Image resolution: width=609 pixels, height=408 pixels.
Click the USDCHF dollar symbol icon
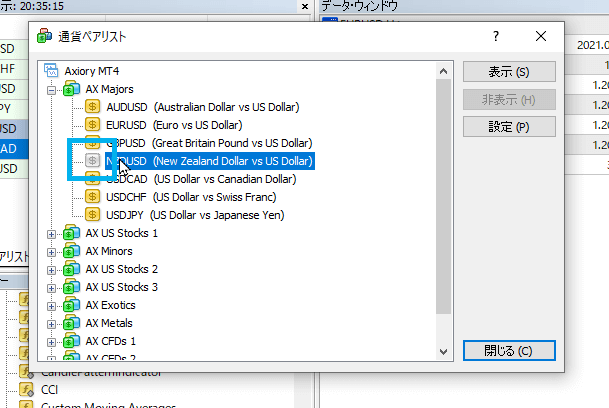point(93,197)
